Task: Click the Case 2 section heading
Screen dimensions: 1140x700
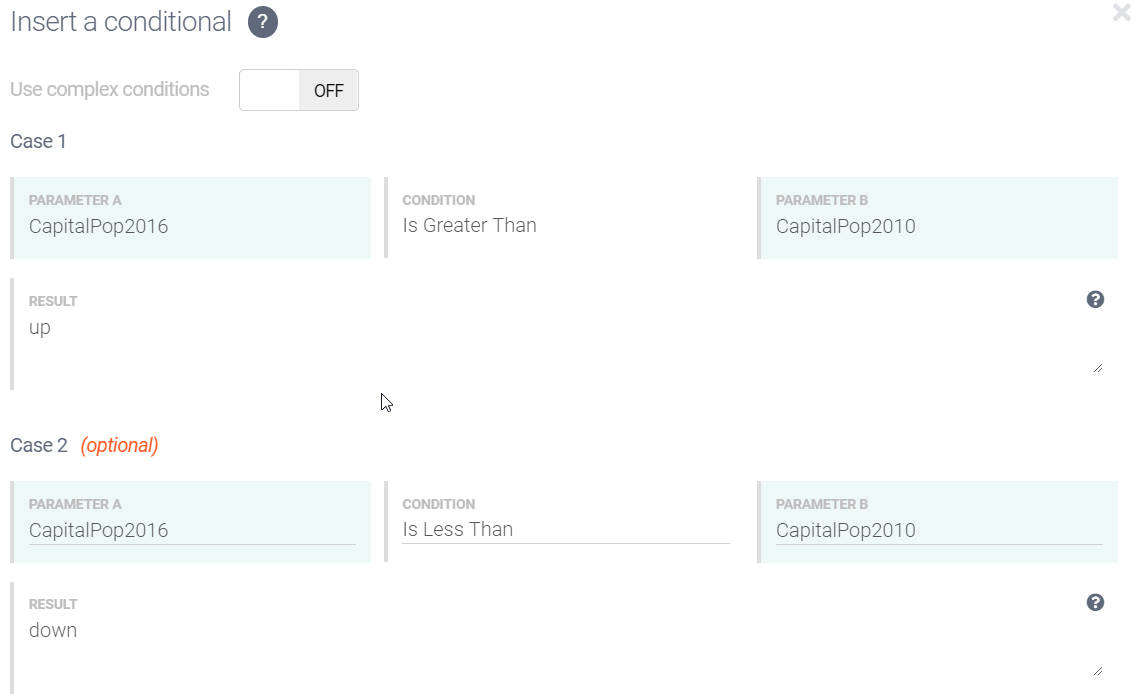Action: coord(38,445)
